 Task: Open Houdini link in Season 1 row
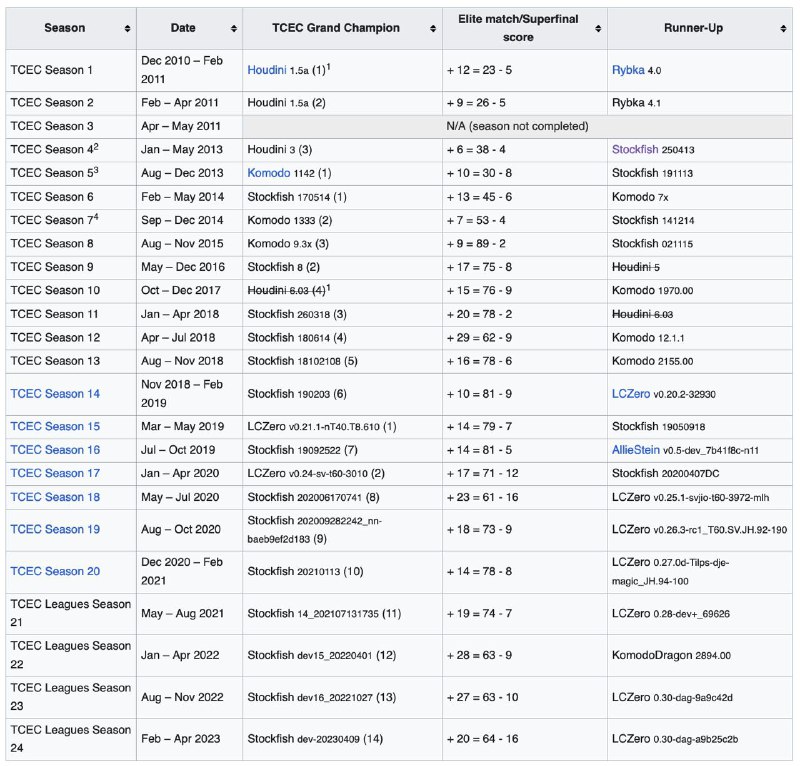[x=267, y=70]
